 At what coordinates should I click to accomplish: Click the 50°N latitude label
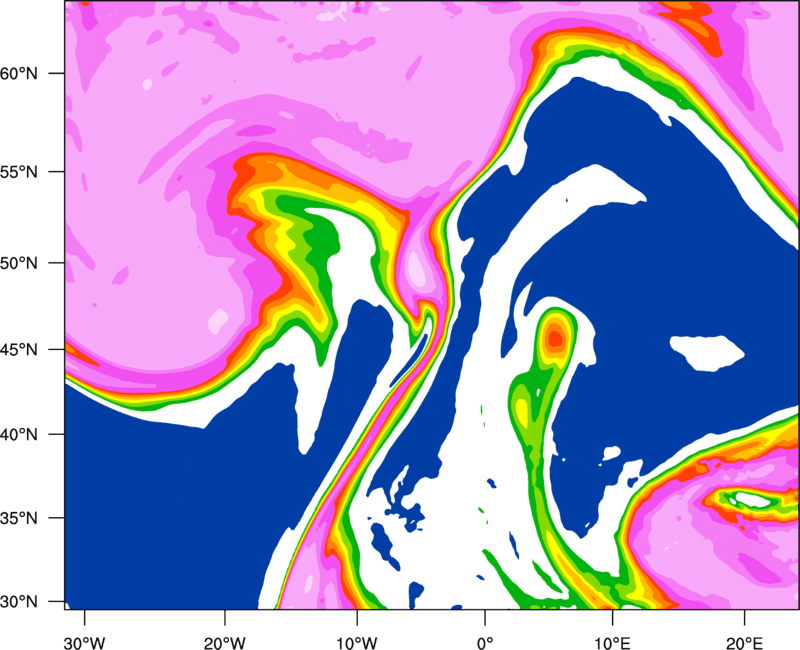click(19, 263)
